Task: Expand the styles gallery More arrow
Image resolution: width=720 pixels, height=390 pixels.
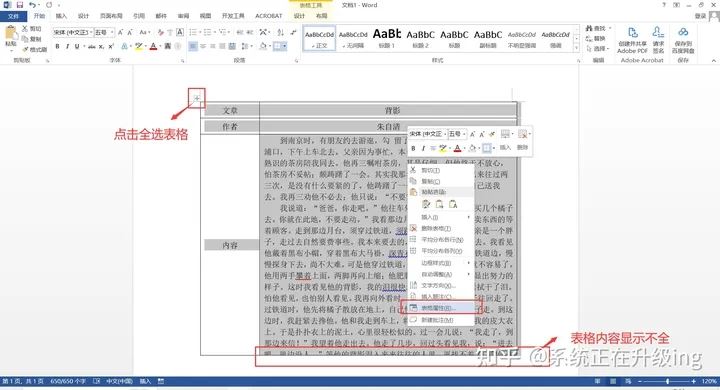Action: (x=577, y=48)
